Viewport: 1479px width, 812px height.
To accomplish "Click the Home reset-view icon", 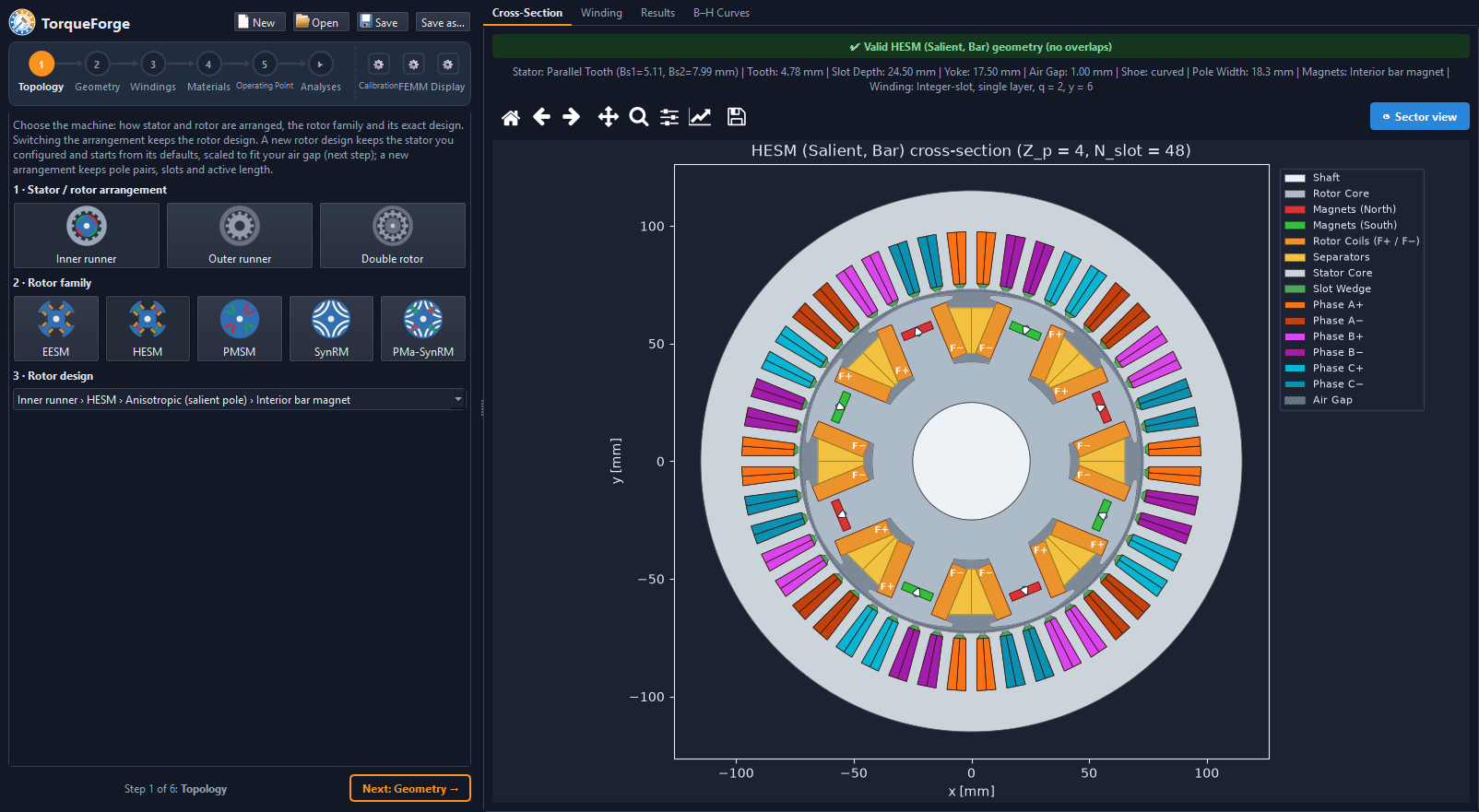I will 511,117.
